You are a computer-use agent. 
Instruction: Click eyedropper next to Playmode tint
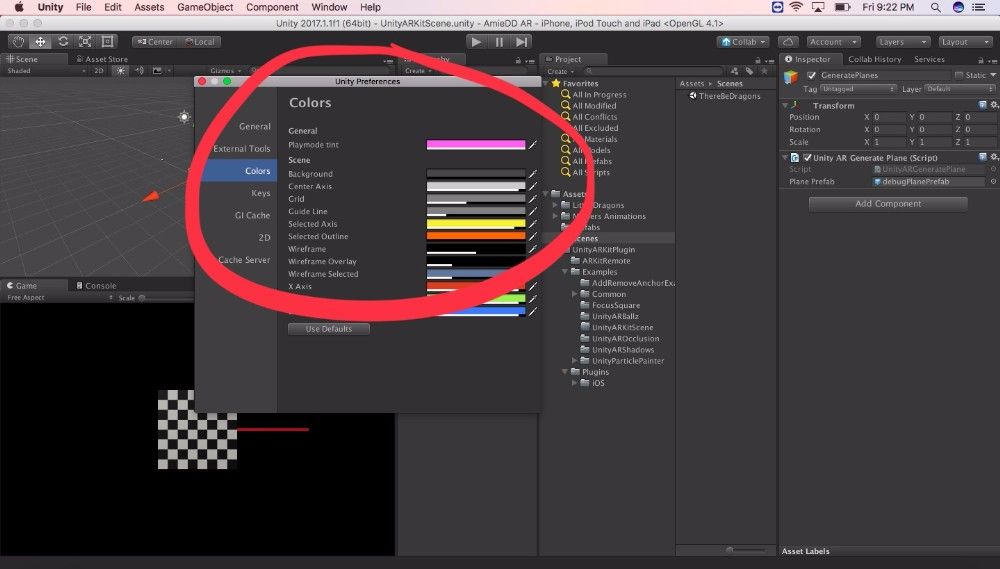click(x=533, y=145)
